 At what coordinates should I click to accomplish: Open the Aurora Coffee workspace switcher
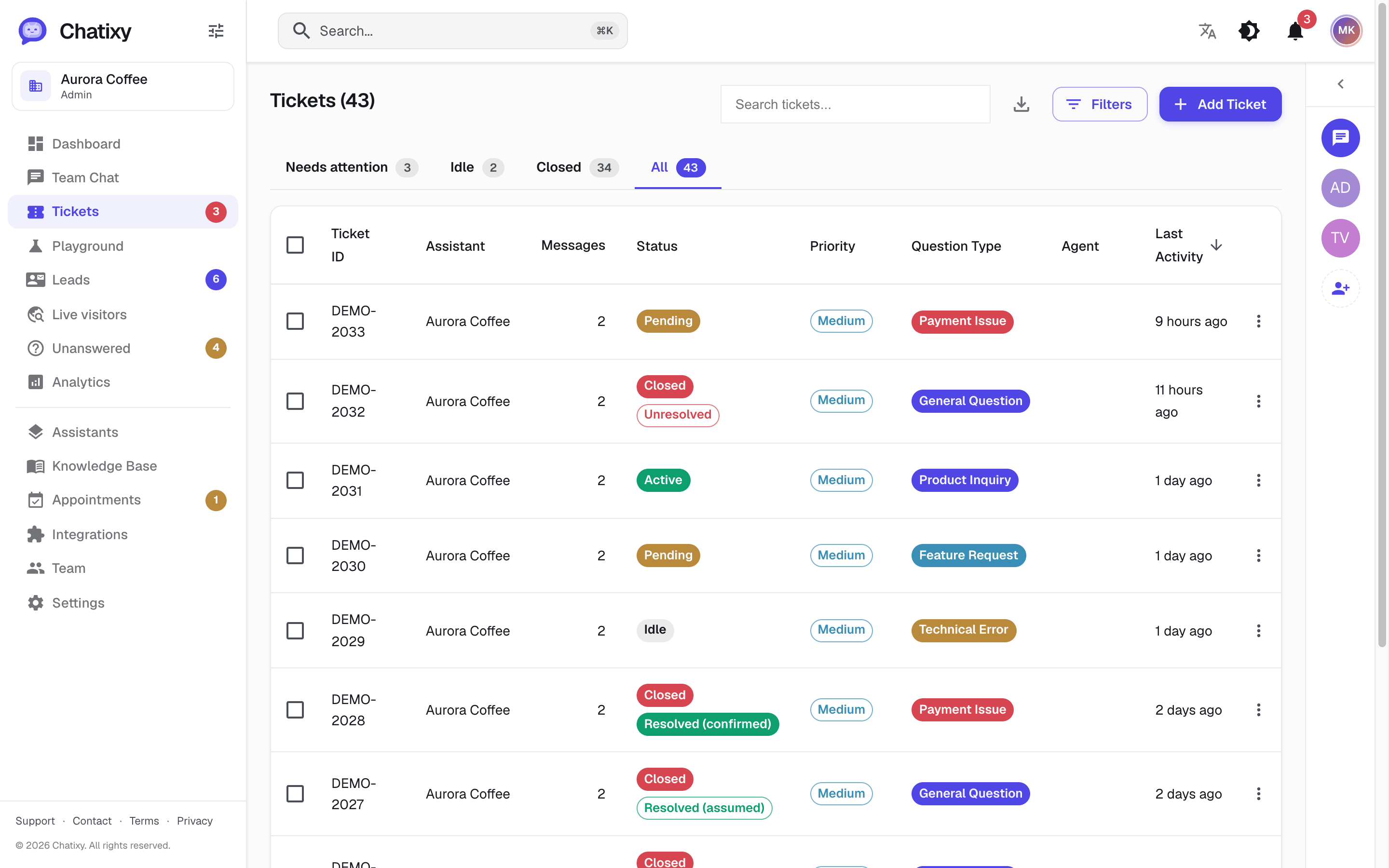click(x=123, y=86)
